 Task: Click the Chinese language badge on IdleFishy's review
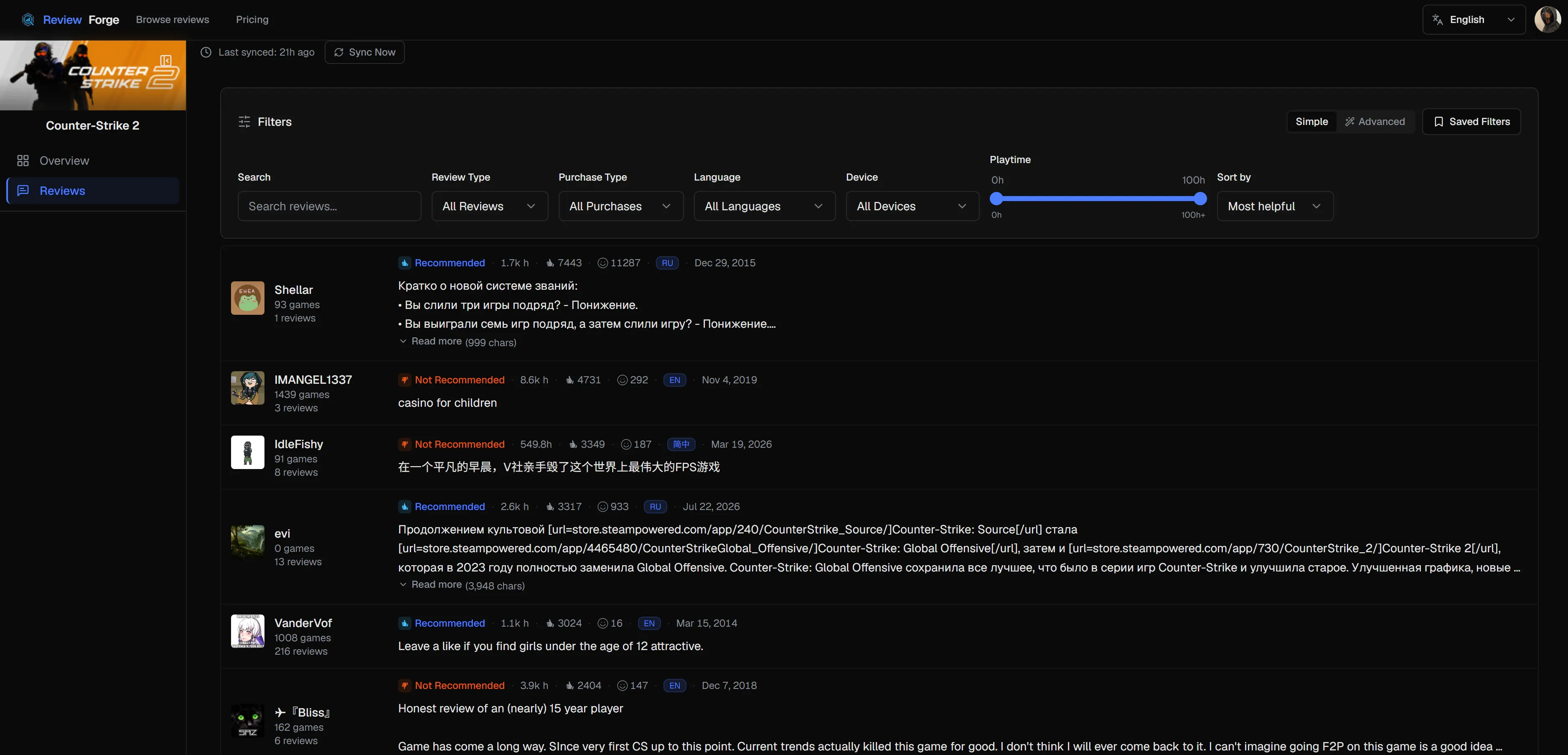(681, 444)
